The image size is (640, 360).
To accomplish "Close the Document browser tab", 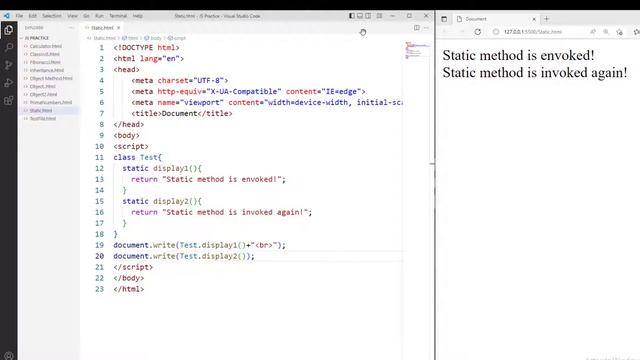I will [x=534, y=19].
